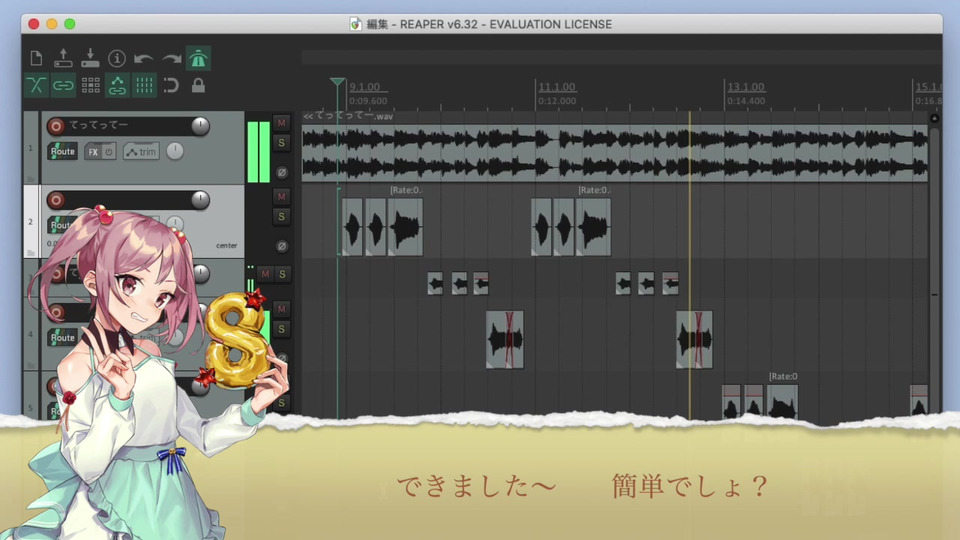Arm track 2 record button
Screen dimensions: 960x540
click(x=56, y=200)
